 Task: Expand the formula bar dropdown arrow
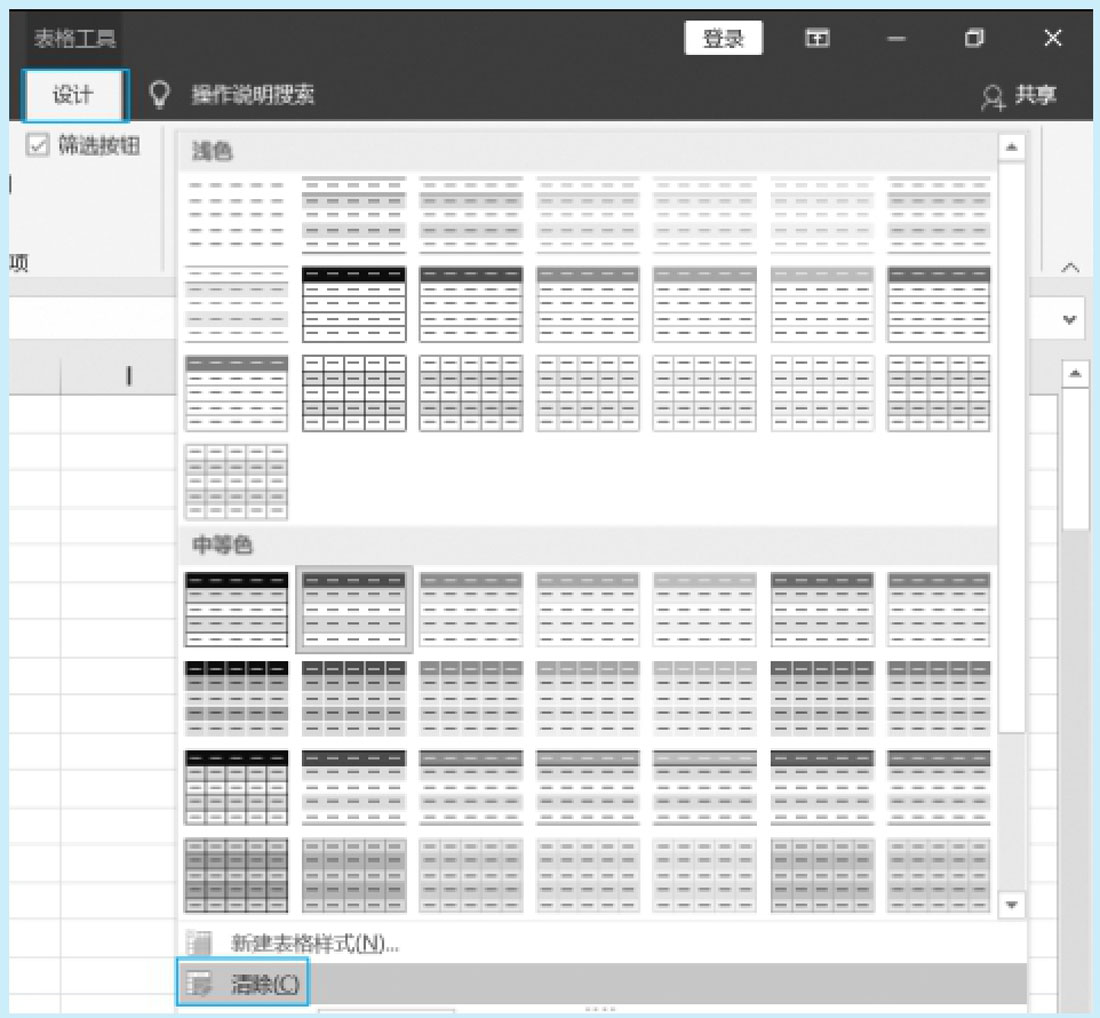tap(1070, 320)
